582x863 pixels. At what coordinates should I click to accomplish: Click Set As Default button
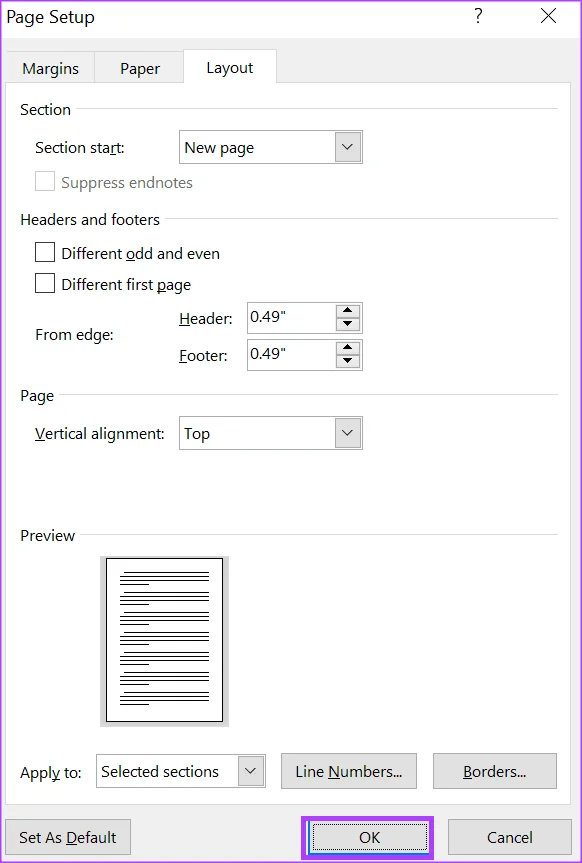[x=68, y=837]
